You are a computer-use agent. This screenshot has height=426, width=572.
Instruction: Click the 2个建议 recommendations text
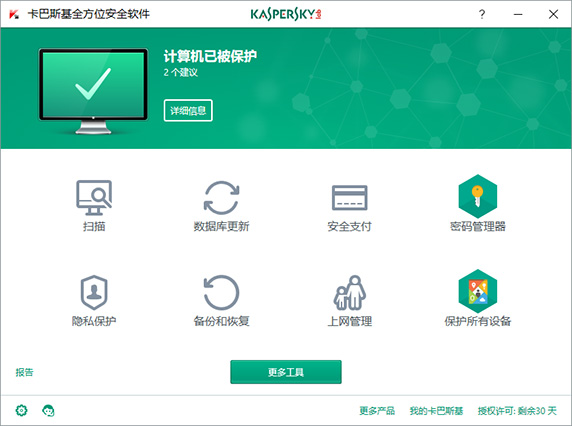[181, 72]
